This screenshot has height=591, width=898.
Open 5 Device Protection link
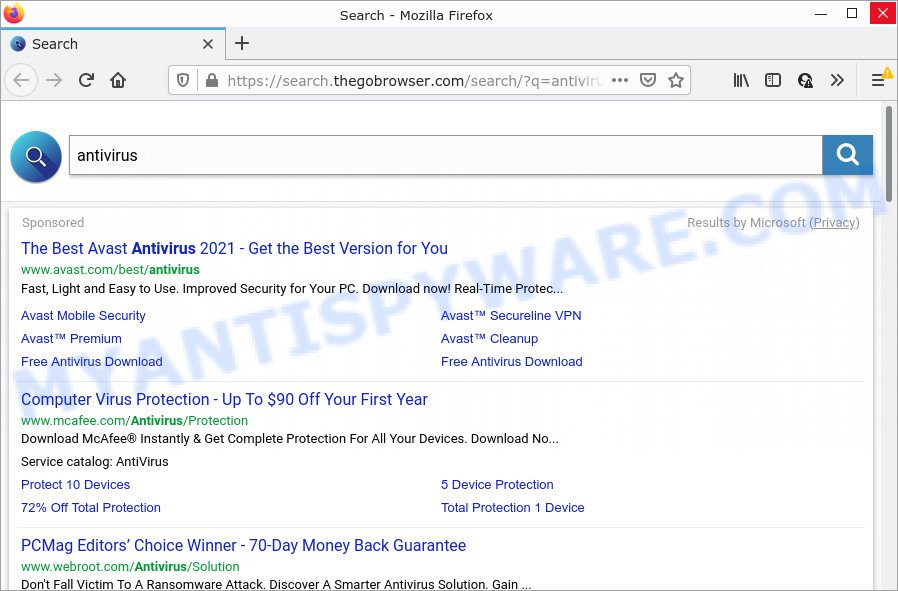pyautogui.click(x=497, y=484)
